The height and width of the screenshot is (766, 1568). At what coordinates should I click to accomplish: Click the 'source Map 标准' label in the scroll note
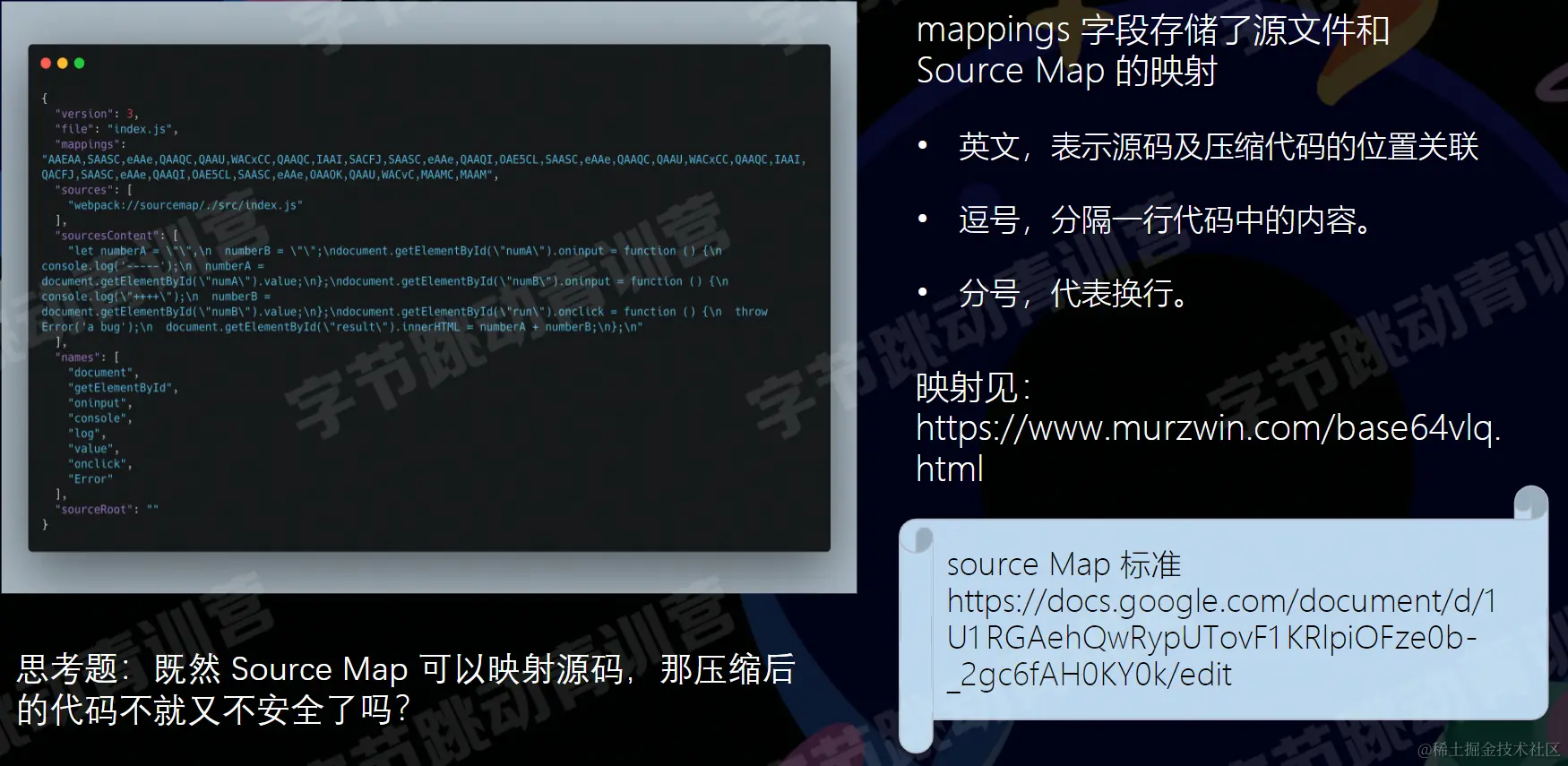(x=1064, y=564)
